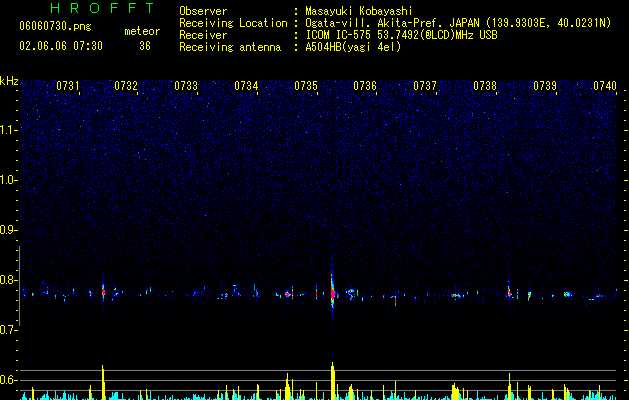Image resolution: width=629 pixels, height=400 pixels.
Task: Click the HROFFT title text
Action: click(x=103, y=8)
